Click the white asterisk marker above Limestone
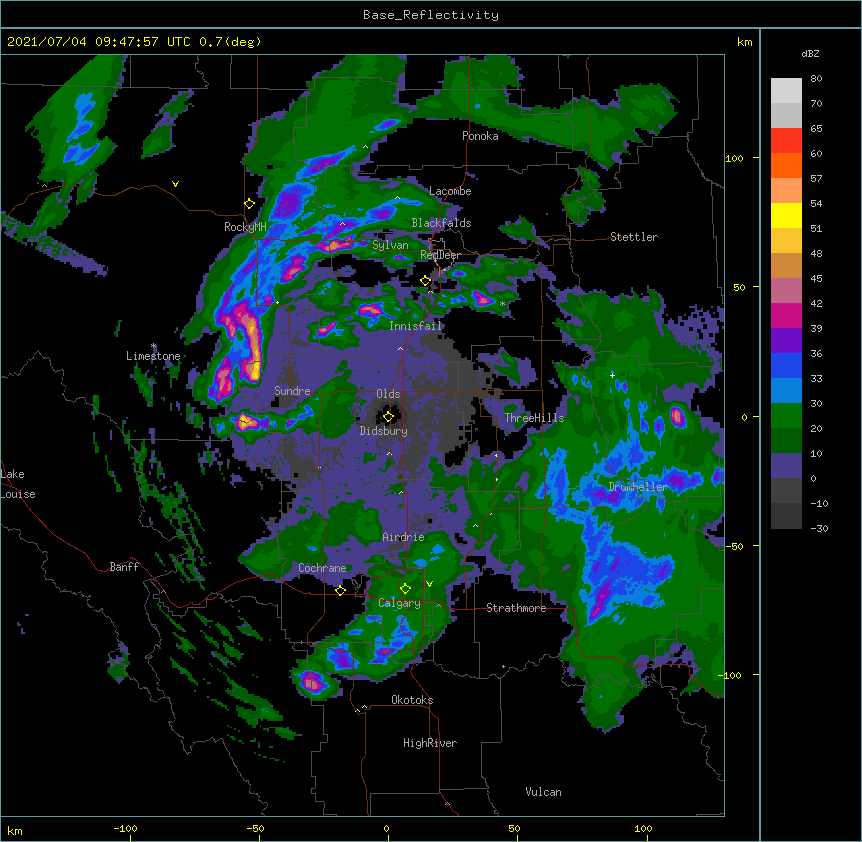Screen dimensions: 862x842 pyautogui.click(x=154, y=346)
